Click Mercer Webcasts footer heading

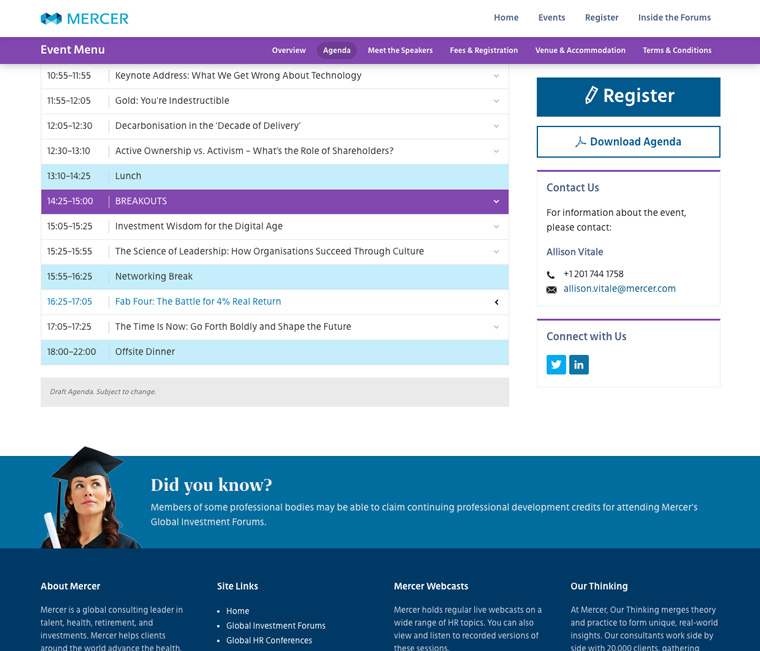coord(431,586)
